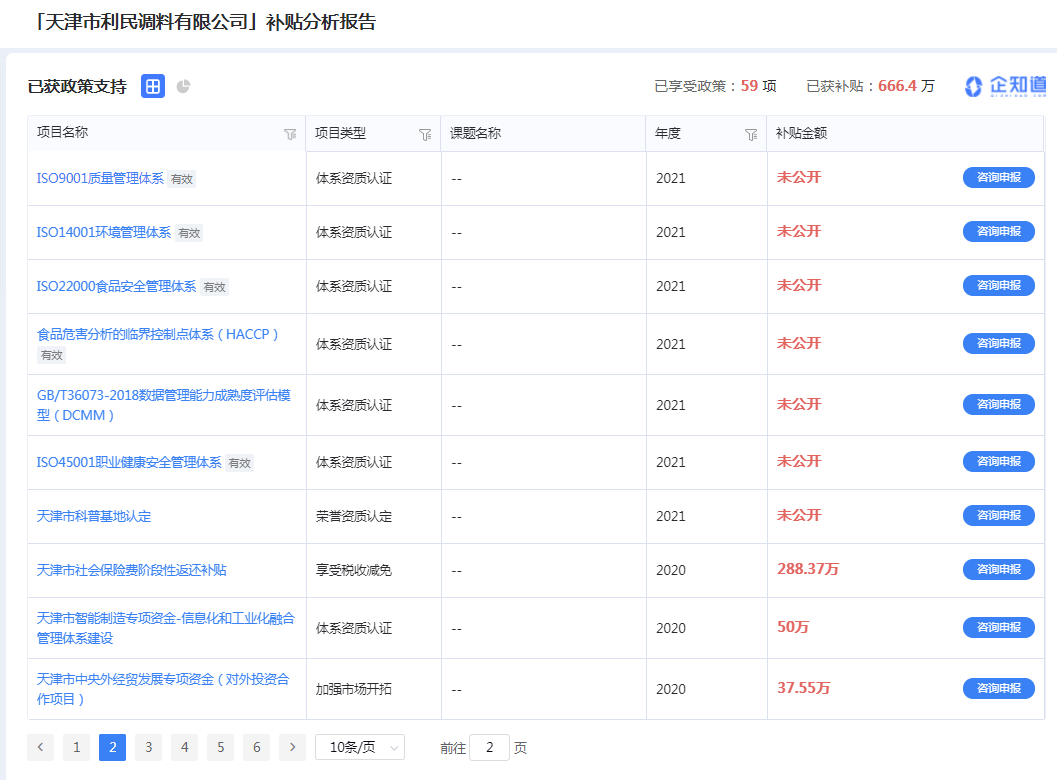1057x780 pixels.
Task: Switch to table view icon
Action: pos(153,86)
